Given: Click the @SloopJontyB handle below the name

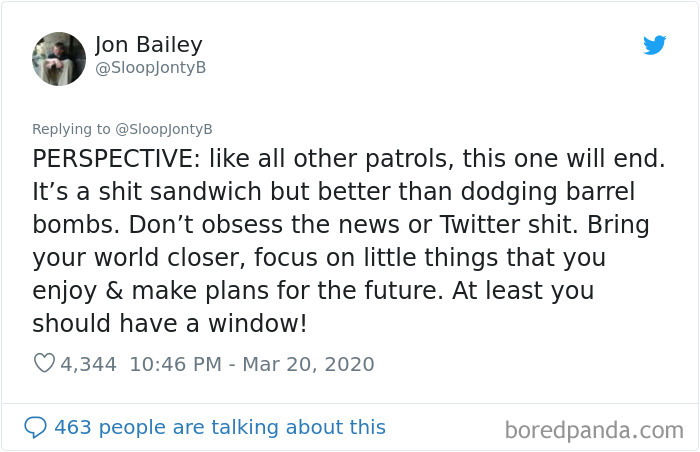Looking at the screenshot, I should click(150, 67).
